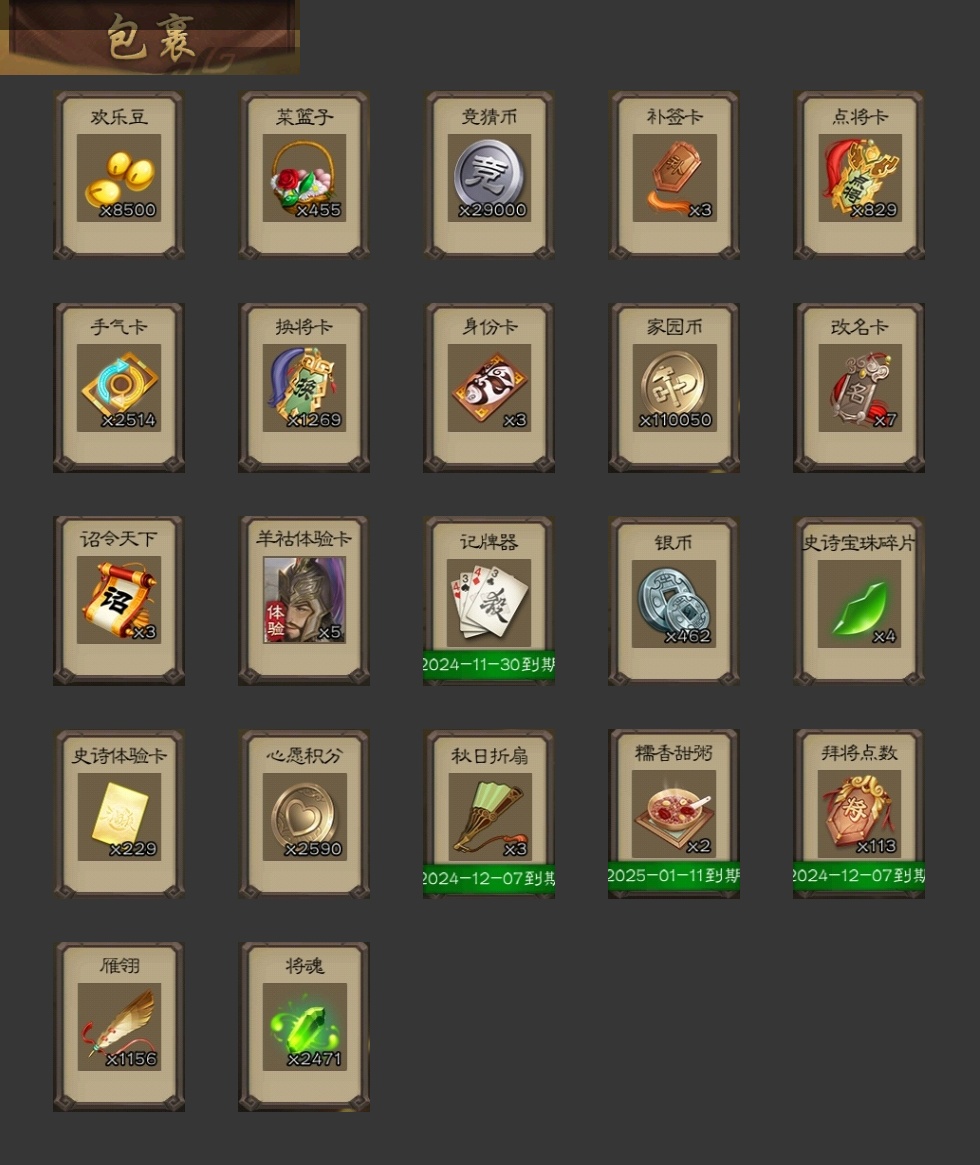Select the 补签卡 item card

click(x=674, y=175)
